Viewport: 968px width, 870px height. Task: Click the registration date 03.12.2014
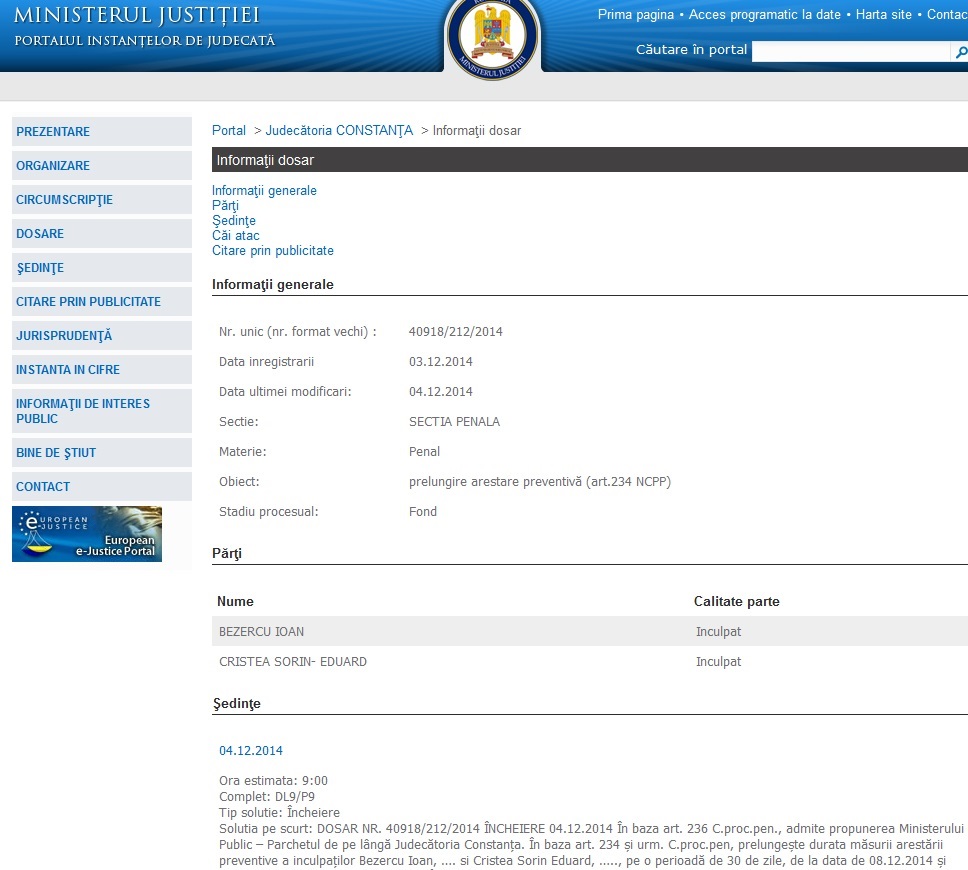point(441,361)
